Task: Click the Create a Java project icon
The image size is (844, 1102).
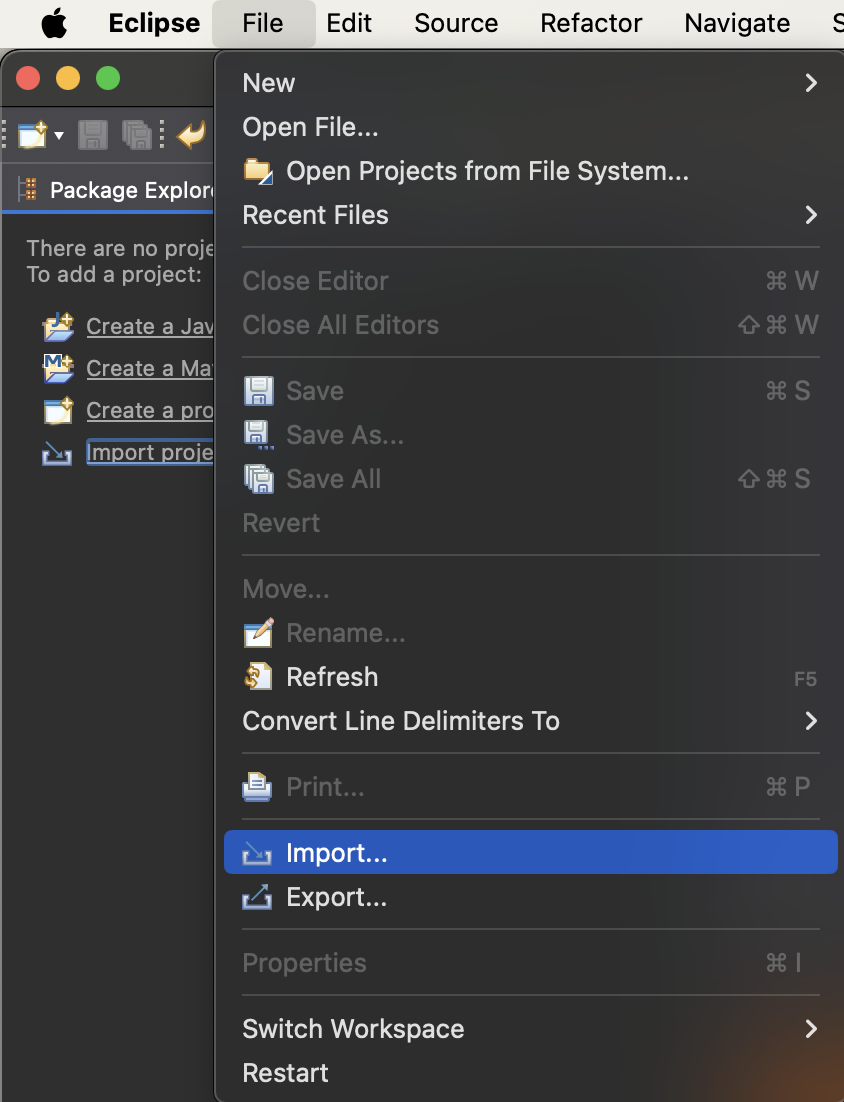Action: click(x=58, y=327)
